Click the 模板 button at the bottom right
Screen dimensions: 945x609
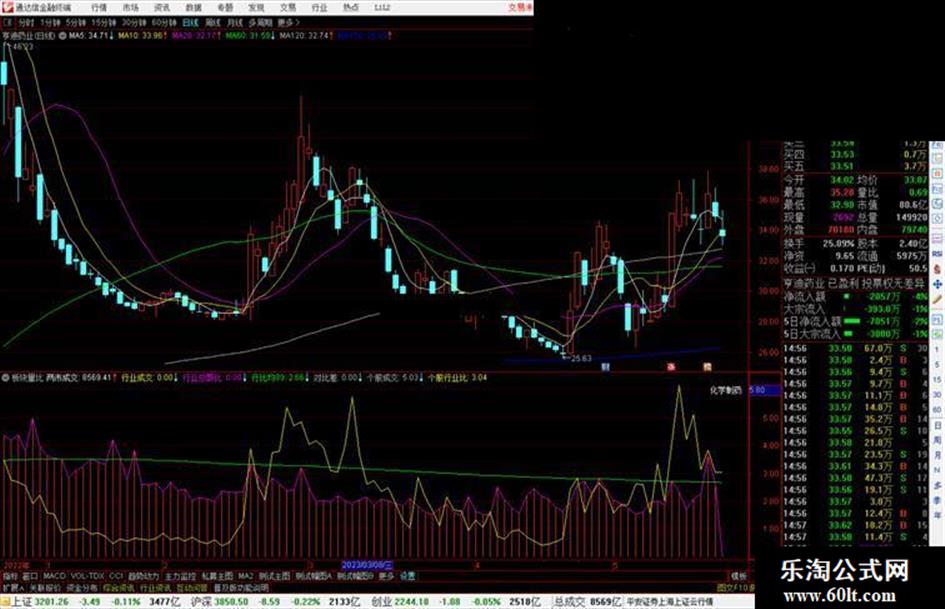pos(738,576)
